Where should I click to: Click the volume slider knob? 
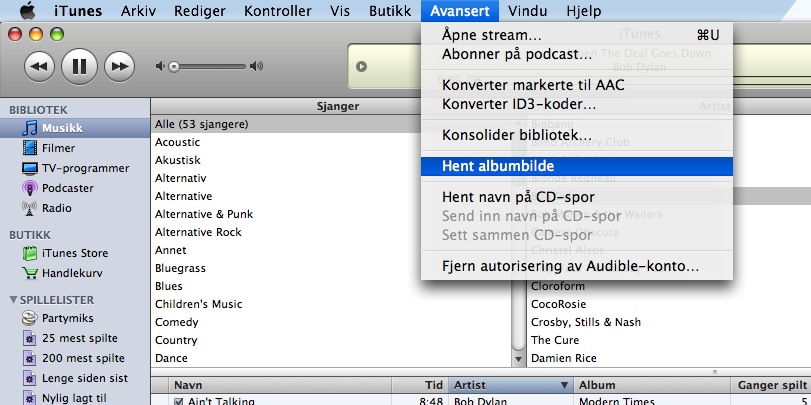[174, 66]
